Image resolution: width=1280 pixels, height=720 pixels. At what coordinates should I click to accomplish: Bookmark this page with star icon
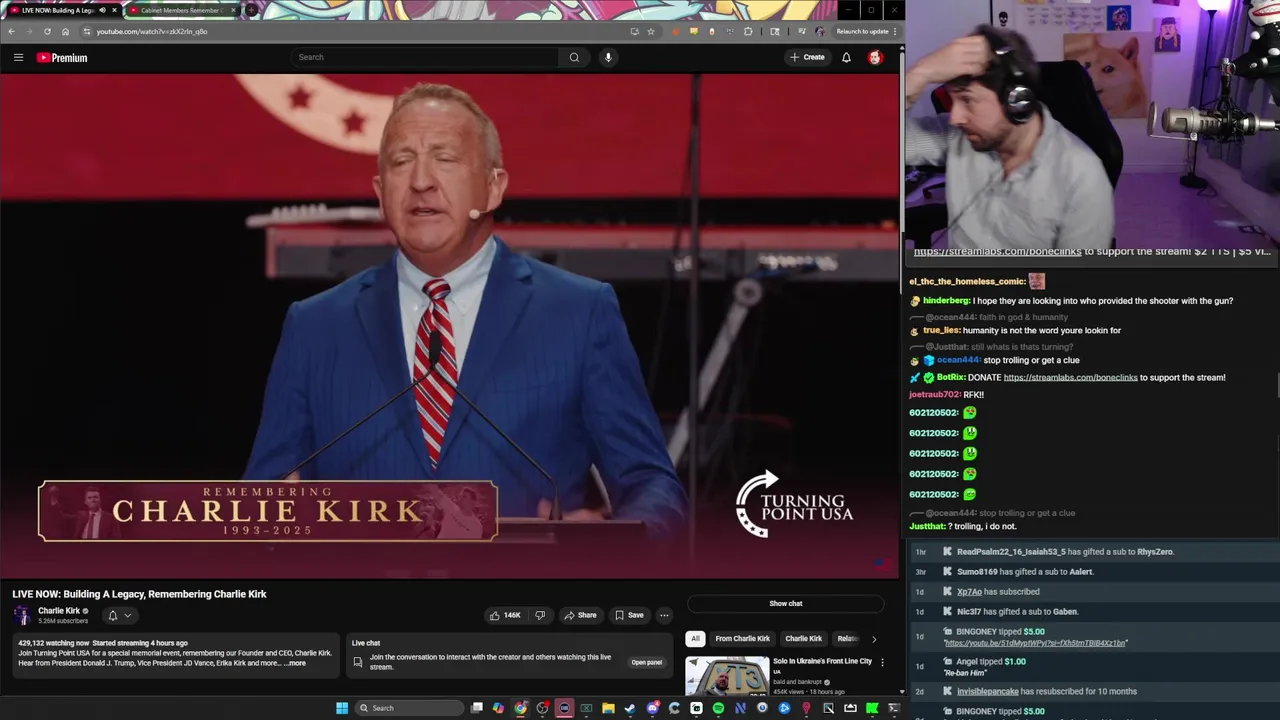click(651, 31)
